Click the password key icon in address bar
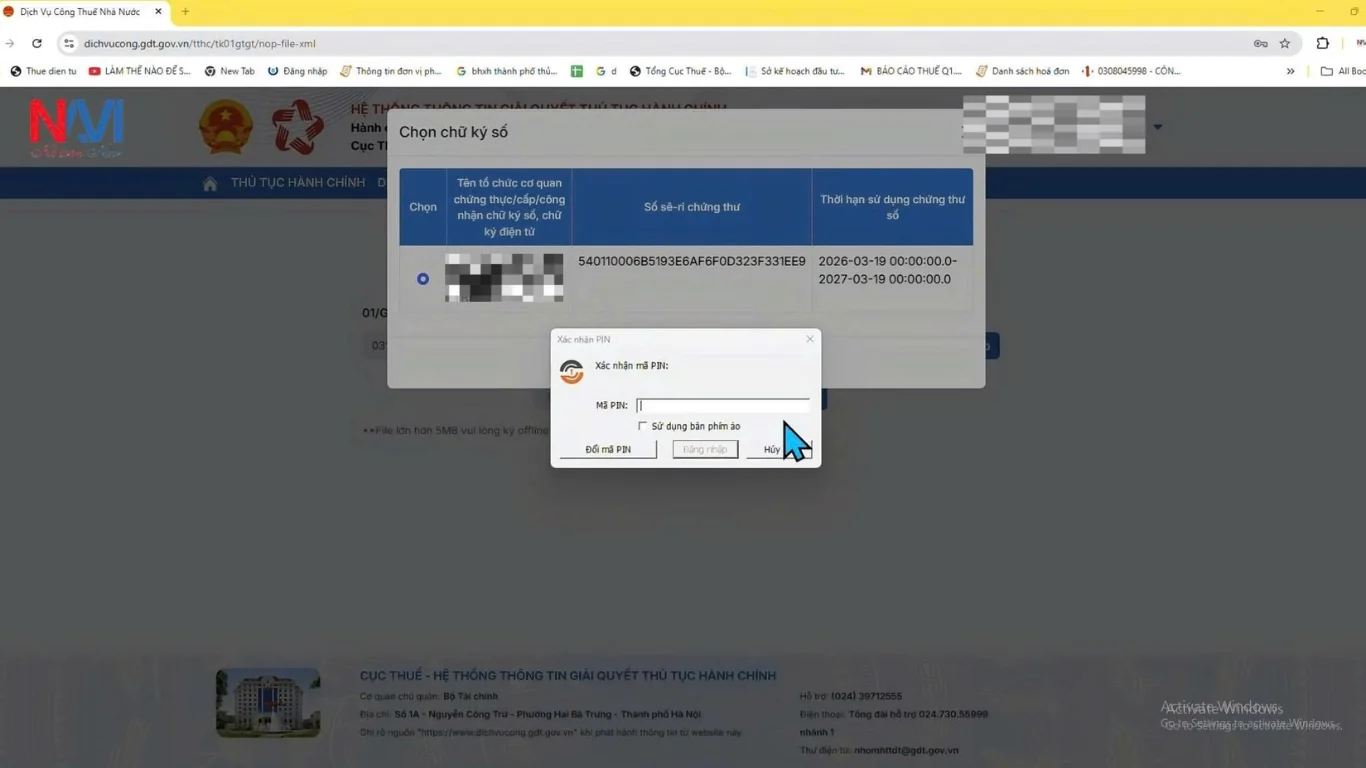The width and height of the screenshot is (1366, 768). point(1260,44)
